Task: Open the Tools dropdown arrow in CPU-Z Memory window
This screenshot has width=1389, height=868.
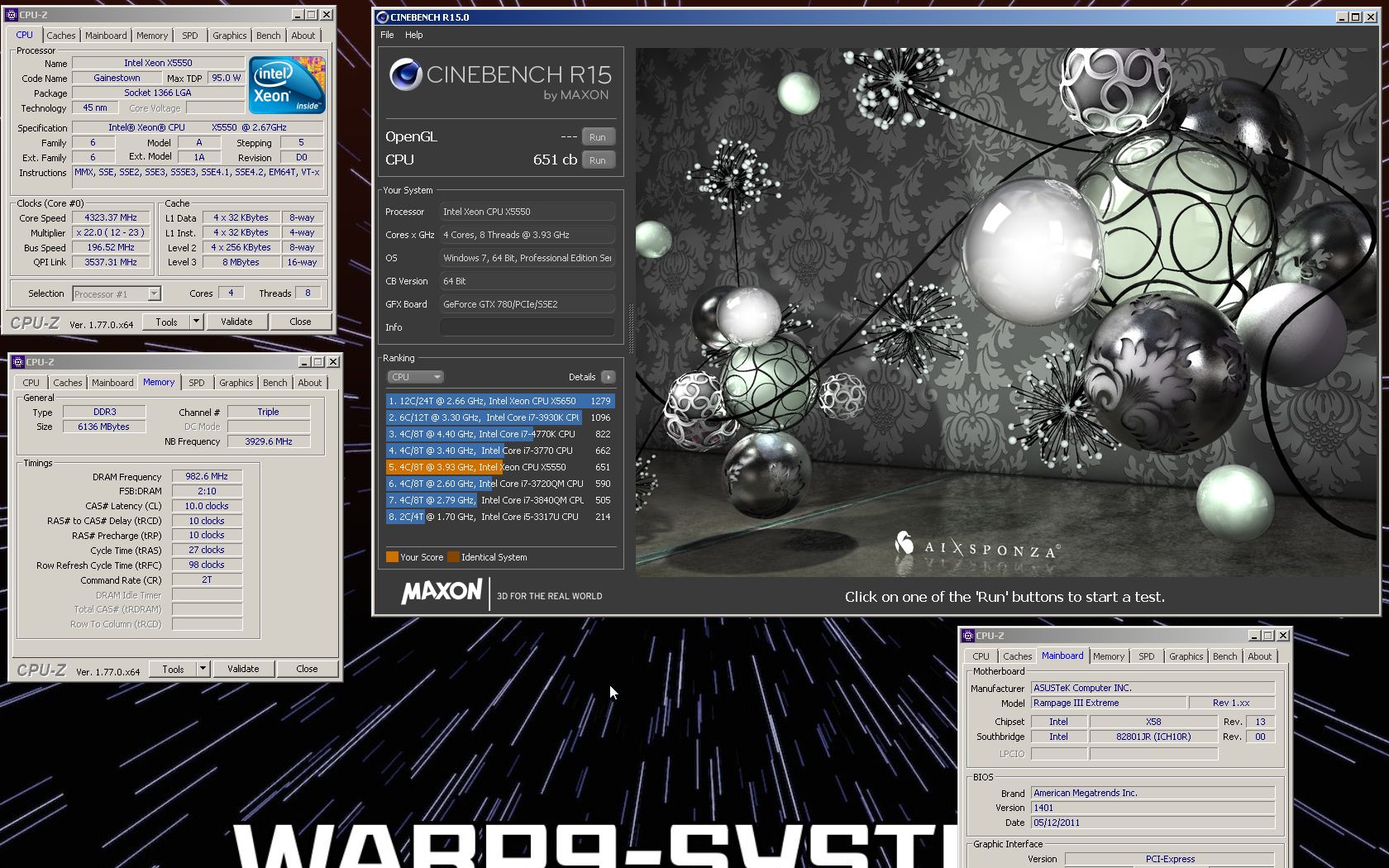Action: coord(203,669)
